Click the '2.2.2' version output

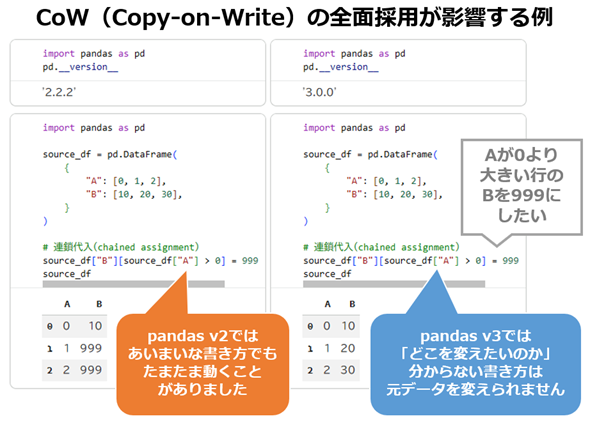pos(59,92)
